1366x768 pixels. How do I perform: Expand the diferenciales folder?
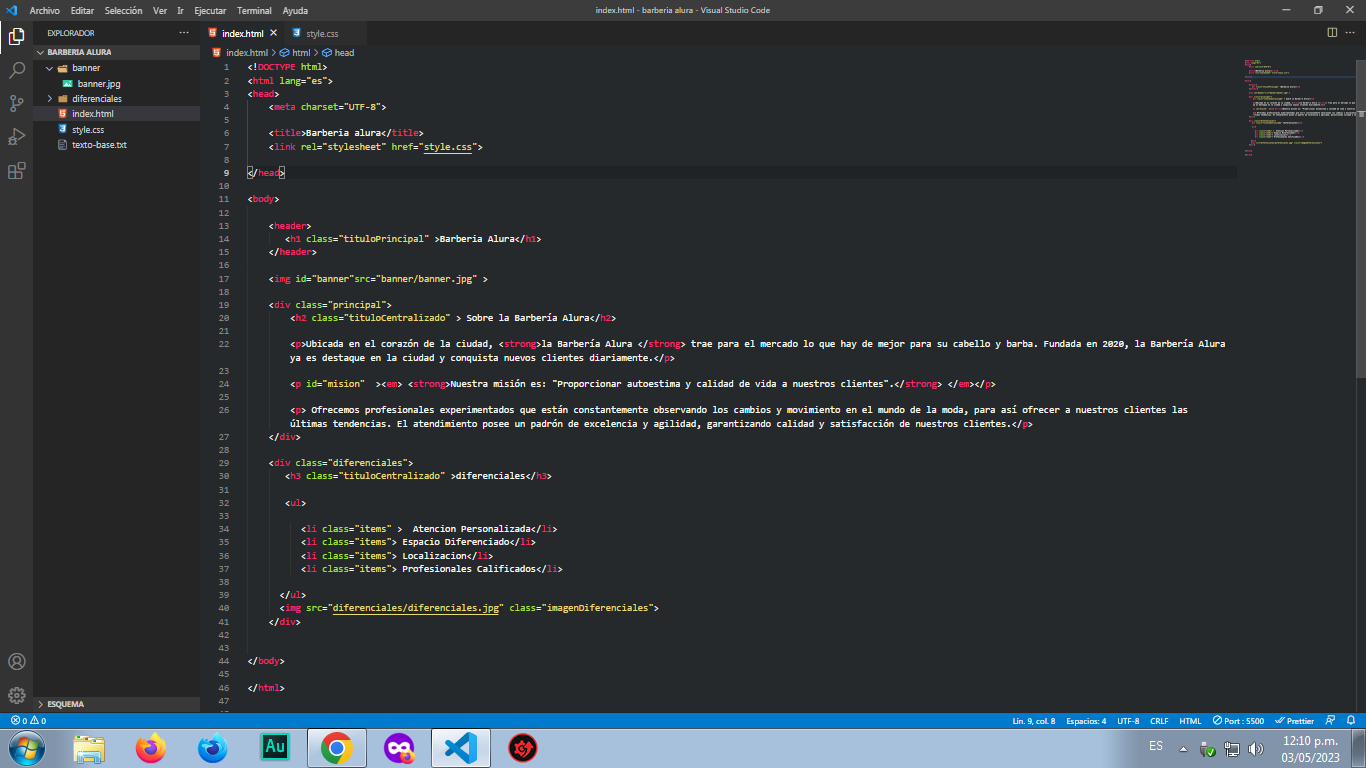point(118,99)
